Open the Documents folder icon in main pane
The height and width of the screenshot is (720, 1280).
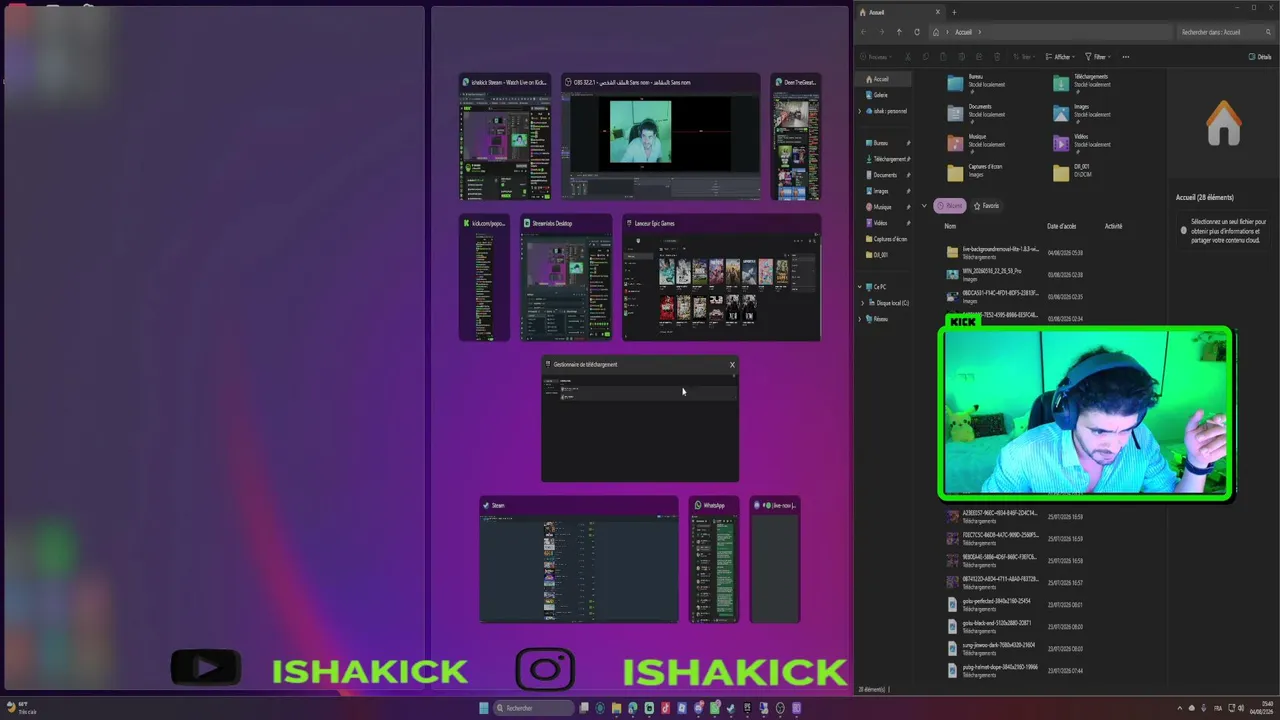pos(955,113)
